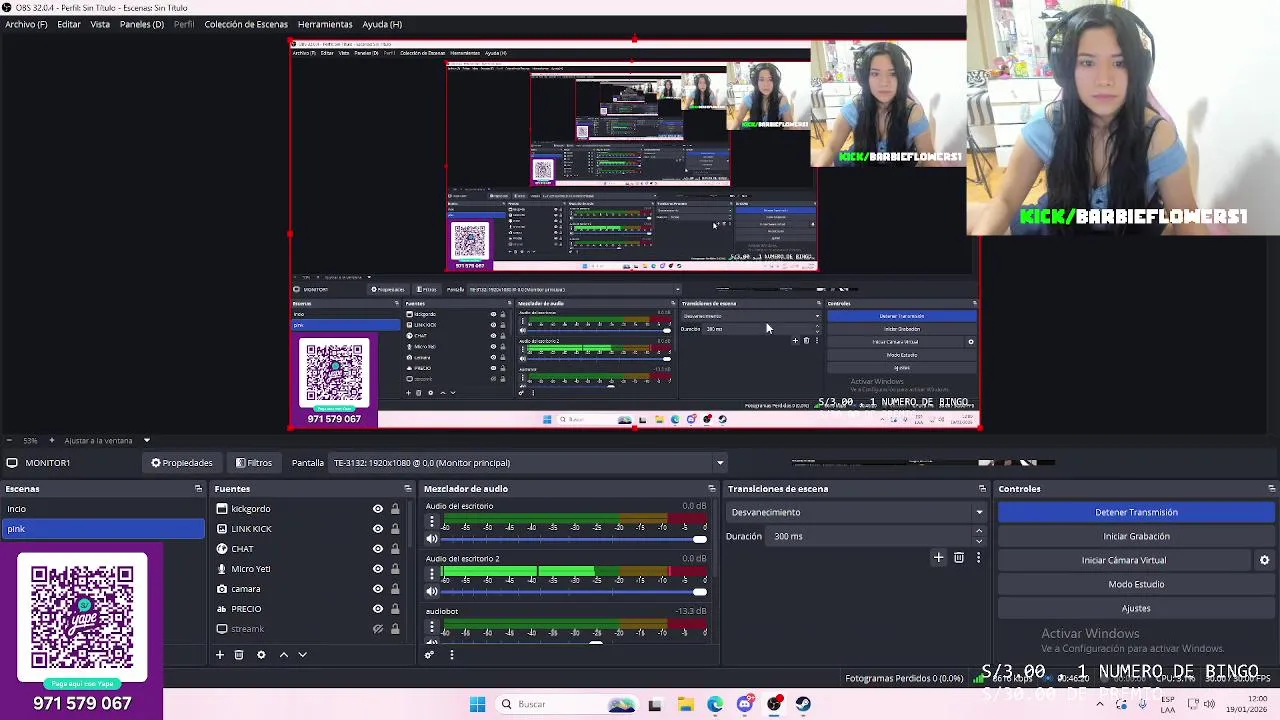Hide the kickgordo source
The image size is (1280, 720).
coord(378,509)
